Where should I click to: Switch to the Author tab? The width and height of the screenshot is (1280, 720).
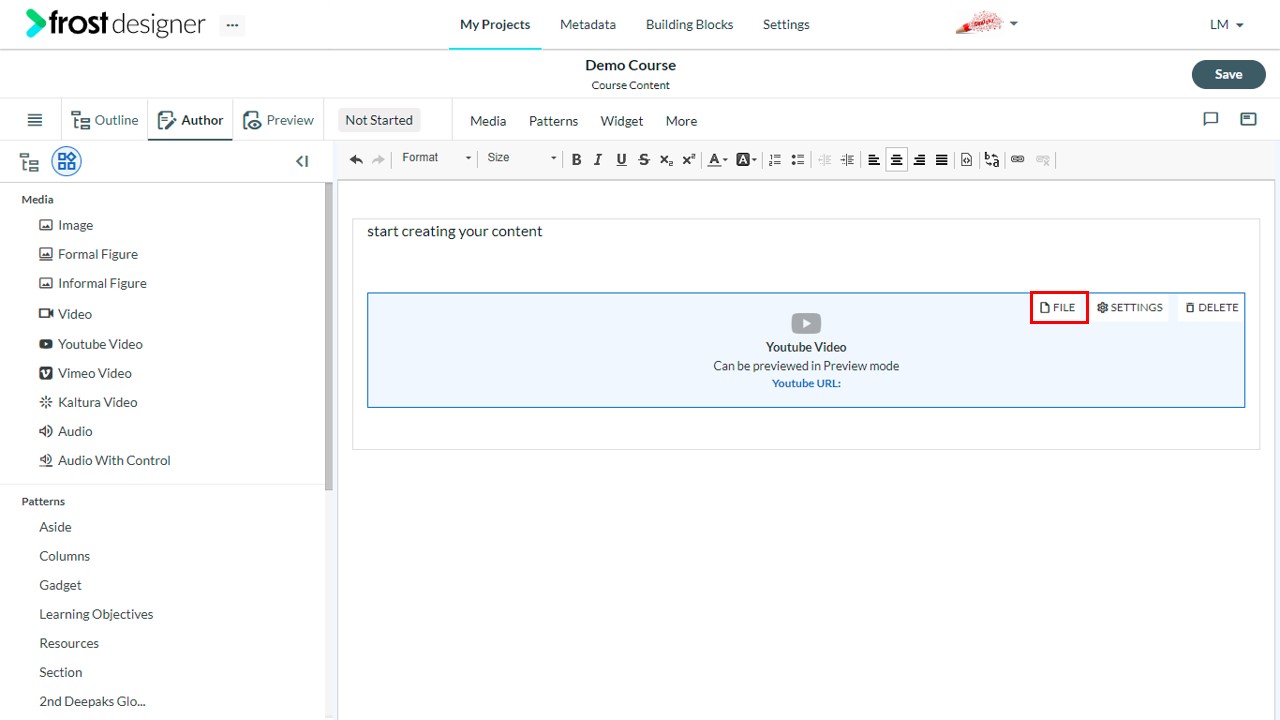(x=190, y=120)
